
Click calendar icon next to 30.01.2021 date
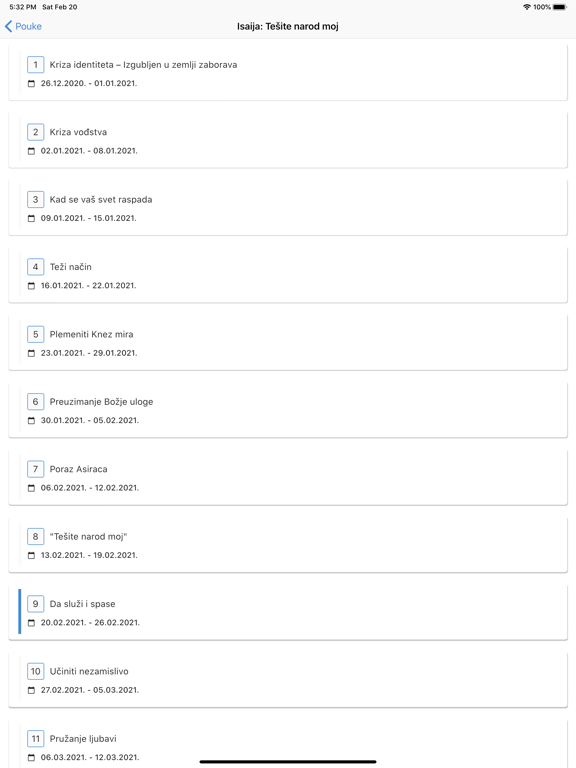[x=31, y=421]
